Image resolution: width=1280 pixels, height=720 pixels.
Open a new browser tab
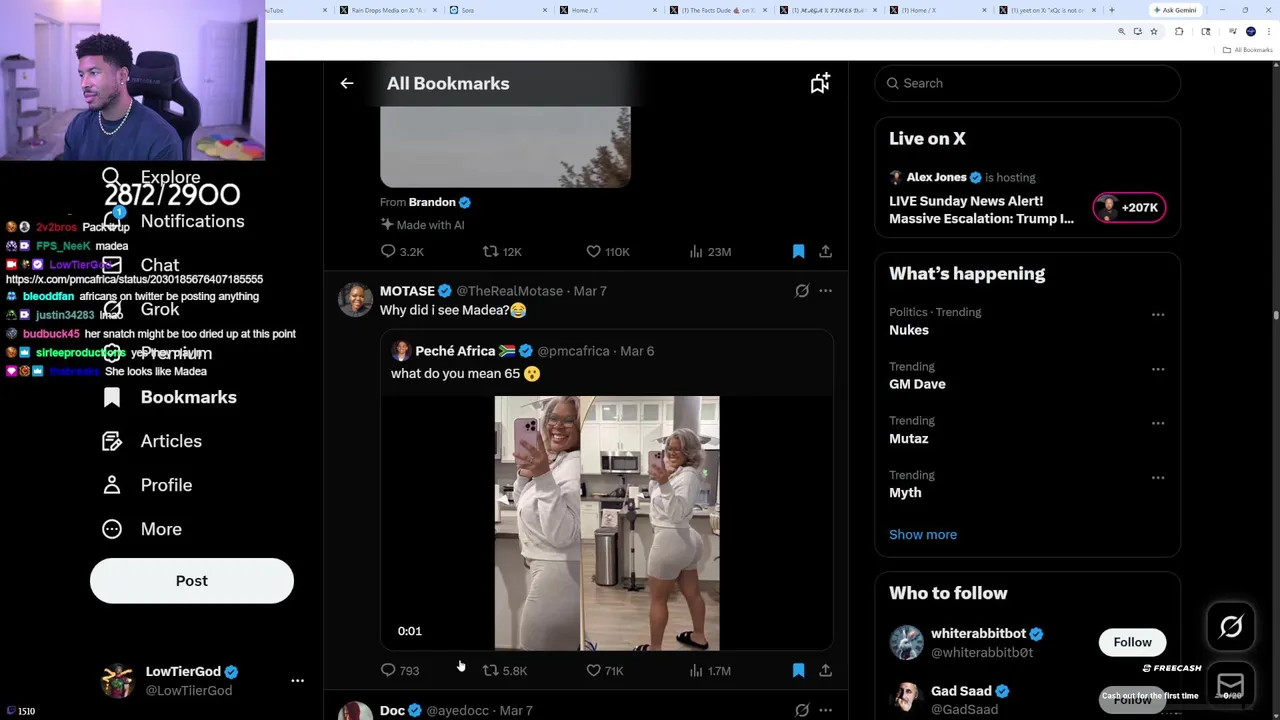(x=1111, y=10)
